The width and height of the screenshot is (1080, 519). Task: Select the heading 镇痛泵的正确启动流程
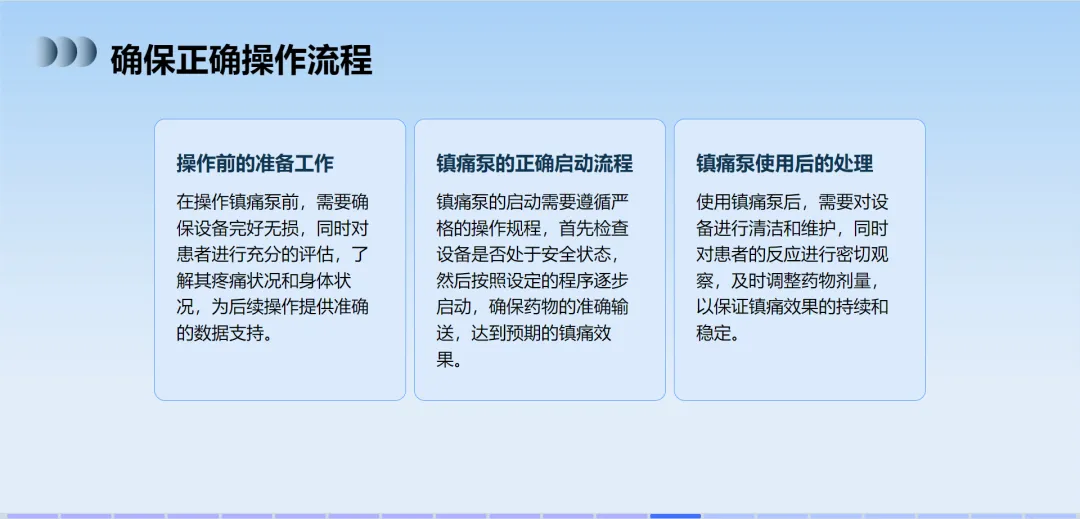click(534, 164)
